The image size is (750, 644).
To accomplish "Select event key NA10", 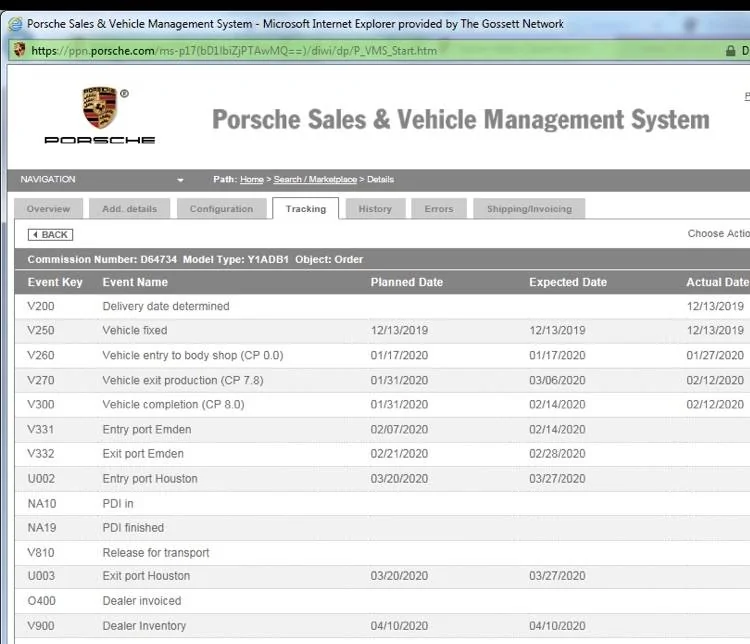I will click(x=42, y=503).
